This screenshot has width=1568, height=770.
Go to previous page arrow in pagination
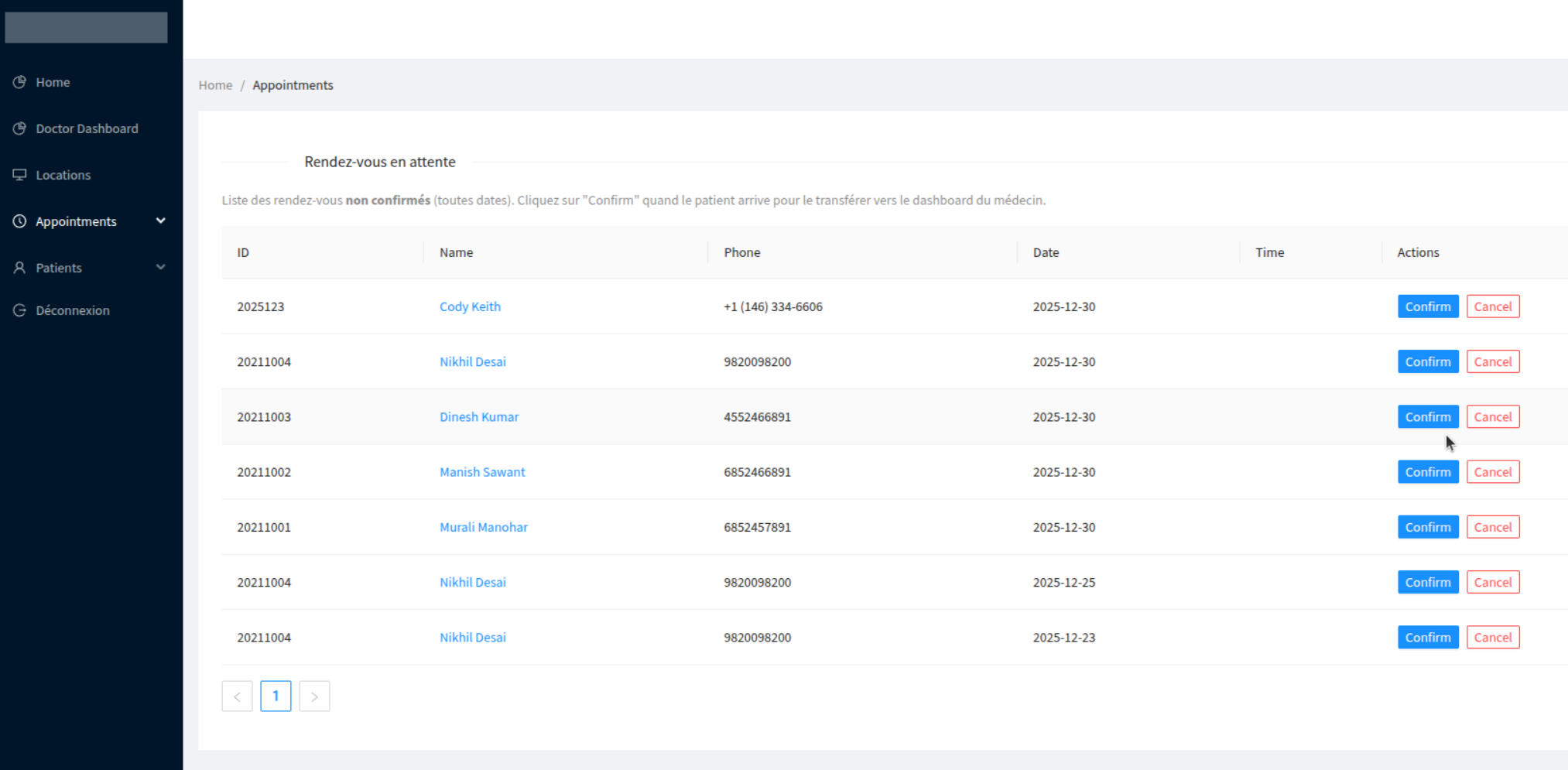coord(237,696)
